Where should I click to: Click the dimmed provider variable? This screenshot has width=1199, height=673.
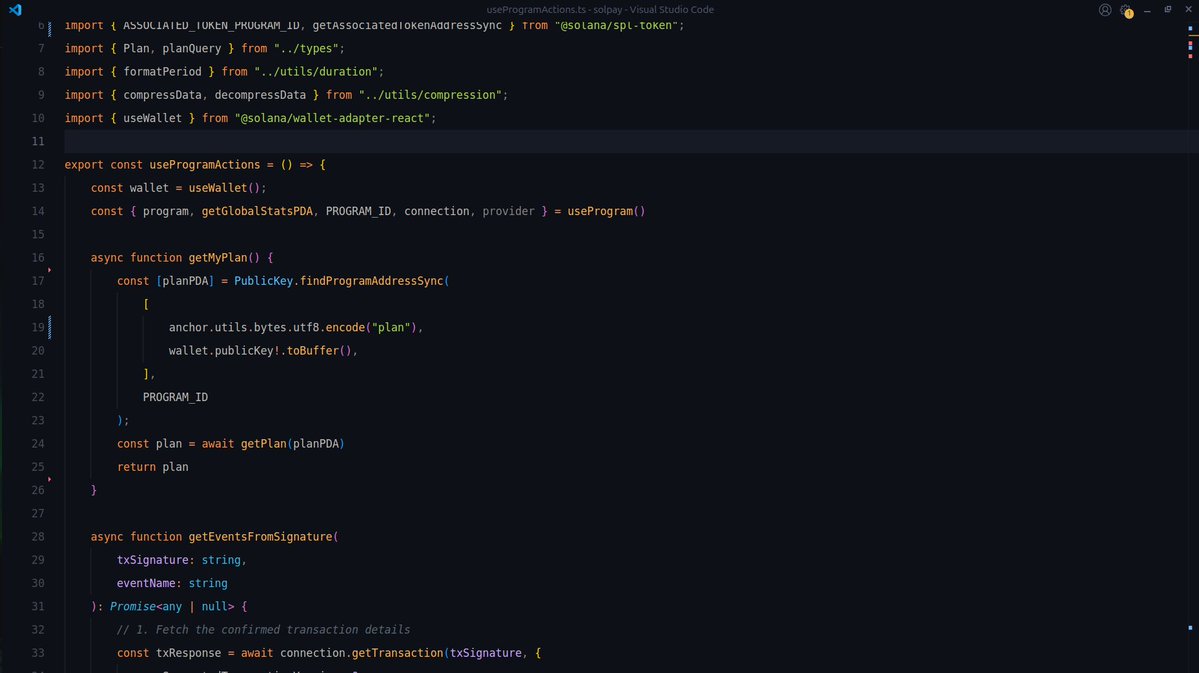pos(509,211)
